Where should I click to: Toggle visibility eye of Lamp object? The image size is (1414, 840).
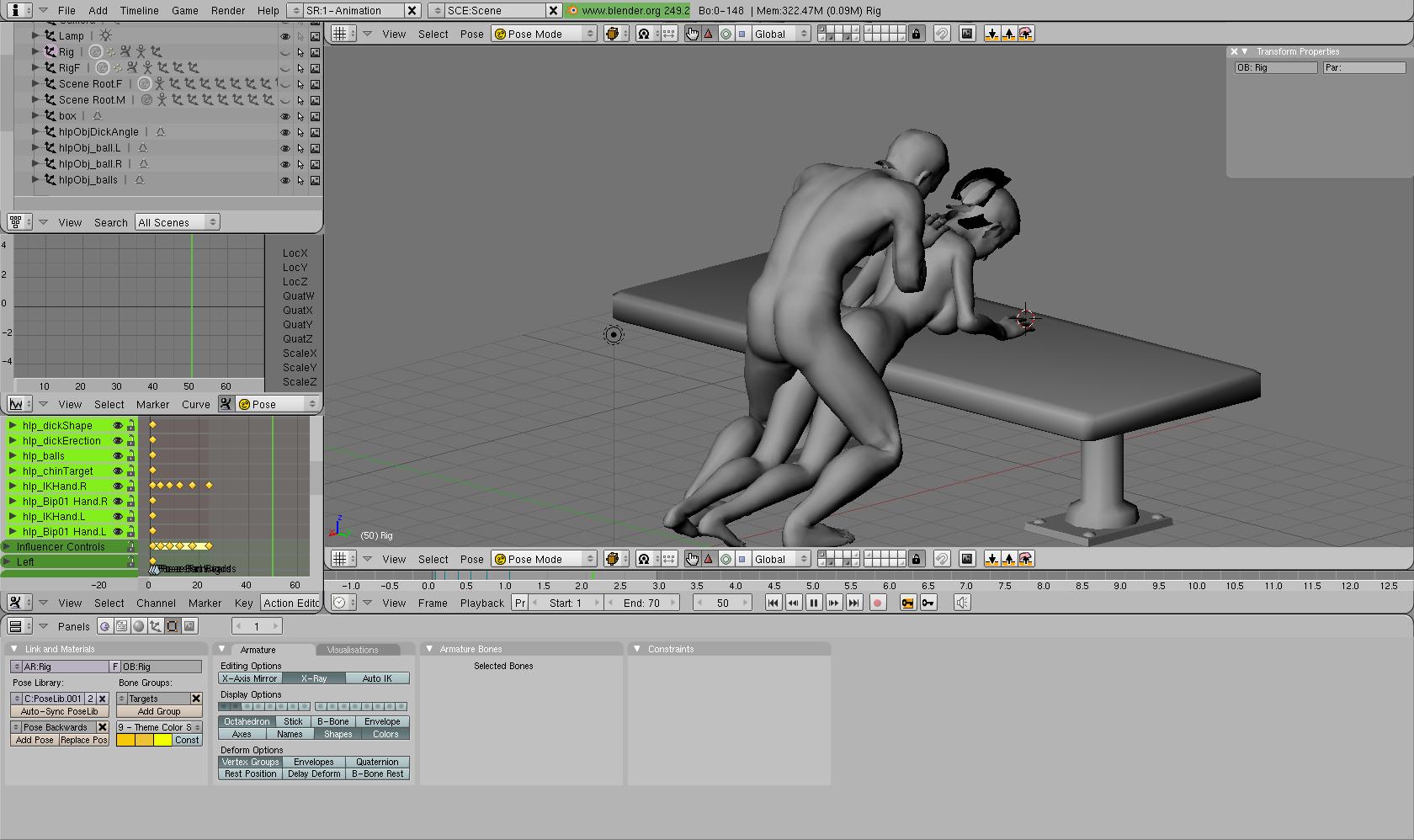click(285, 36)
